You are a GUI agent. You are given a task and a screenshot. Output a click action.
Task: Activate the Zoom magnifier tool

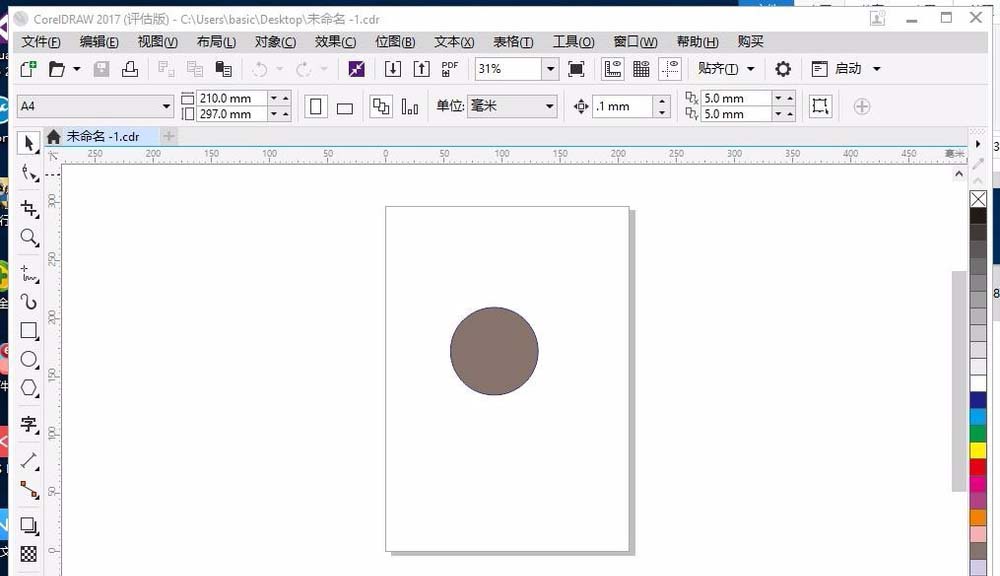coord(29,238)
